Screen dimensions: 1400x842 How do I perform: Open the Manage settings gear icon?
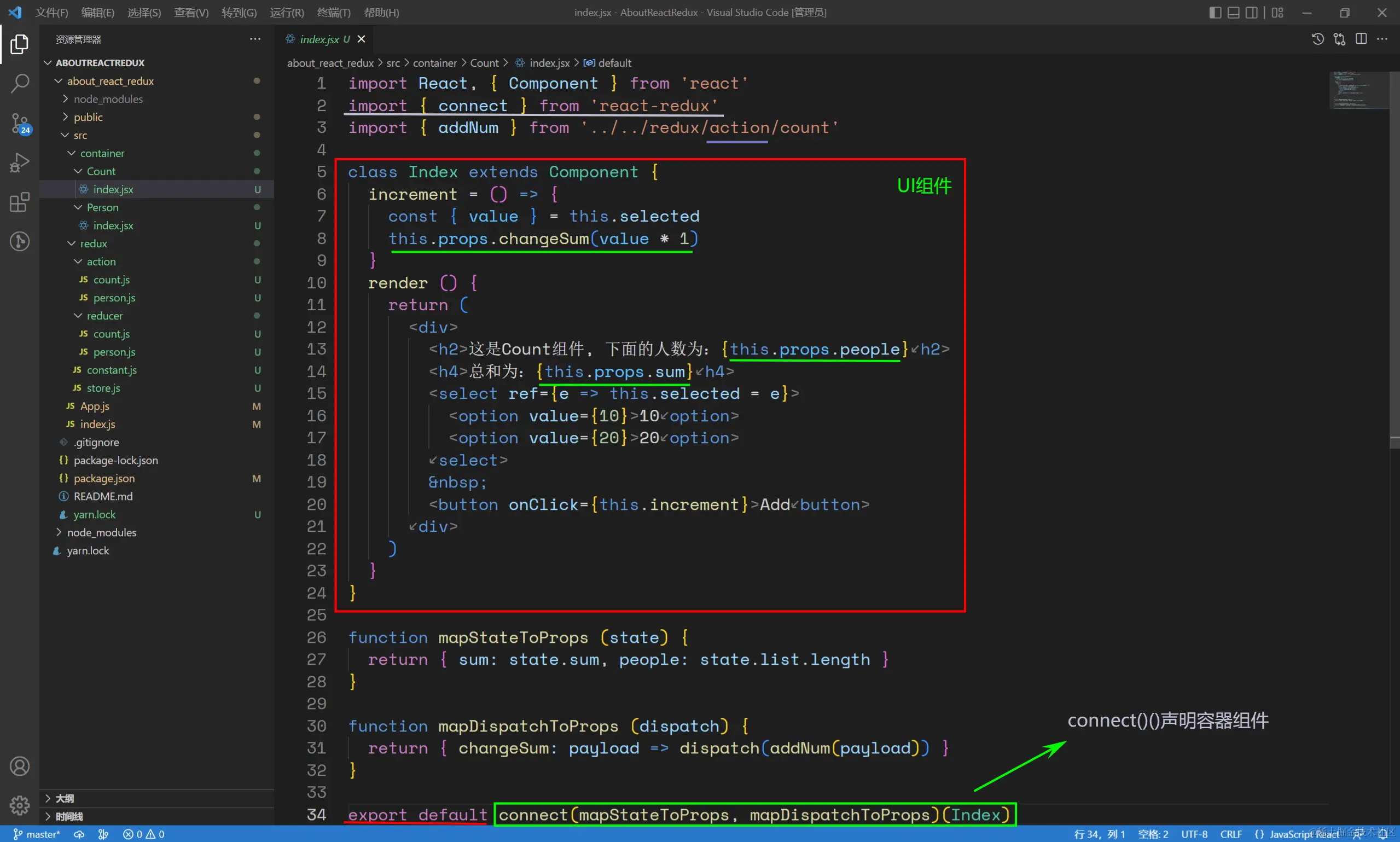(x=20, y=805)
